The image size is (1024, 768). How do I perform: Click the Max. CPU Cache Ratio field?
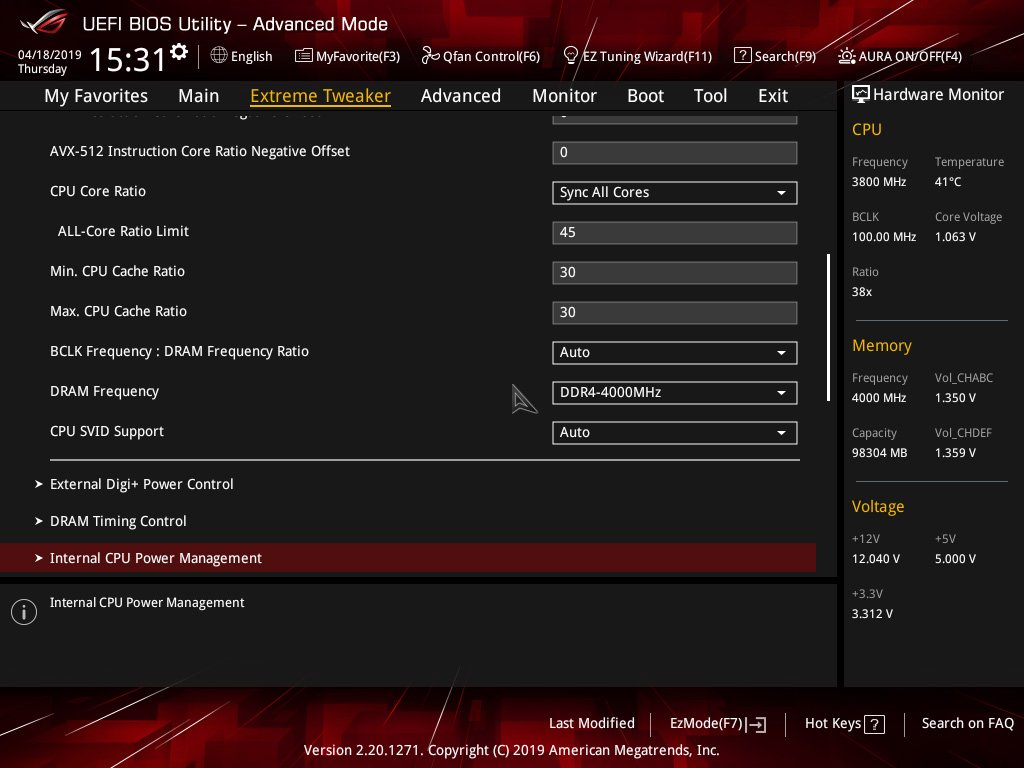(675, 312)
